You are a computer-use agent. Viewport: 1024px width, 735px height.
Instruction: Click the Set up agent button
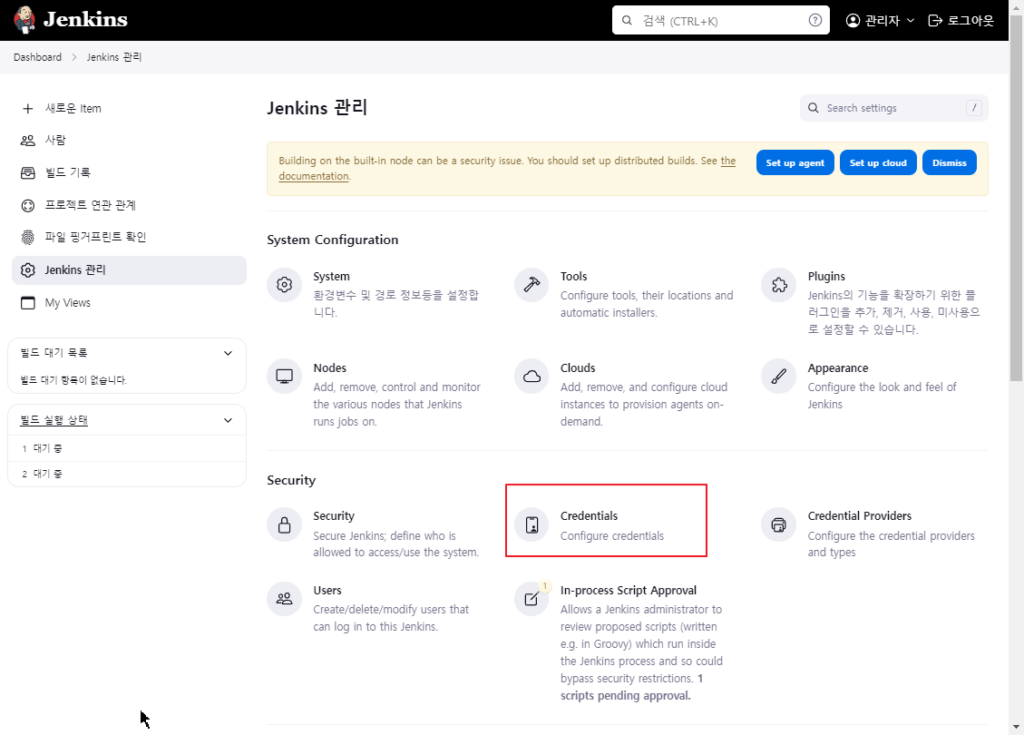click(x=795, y=163)
